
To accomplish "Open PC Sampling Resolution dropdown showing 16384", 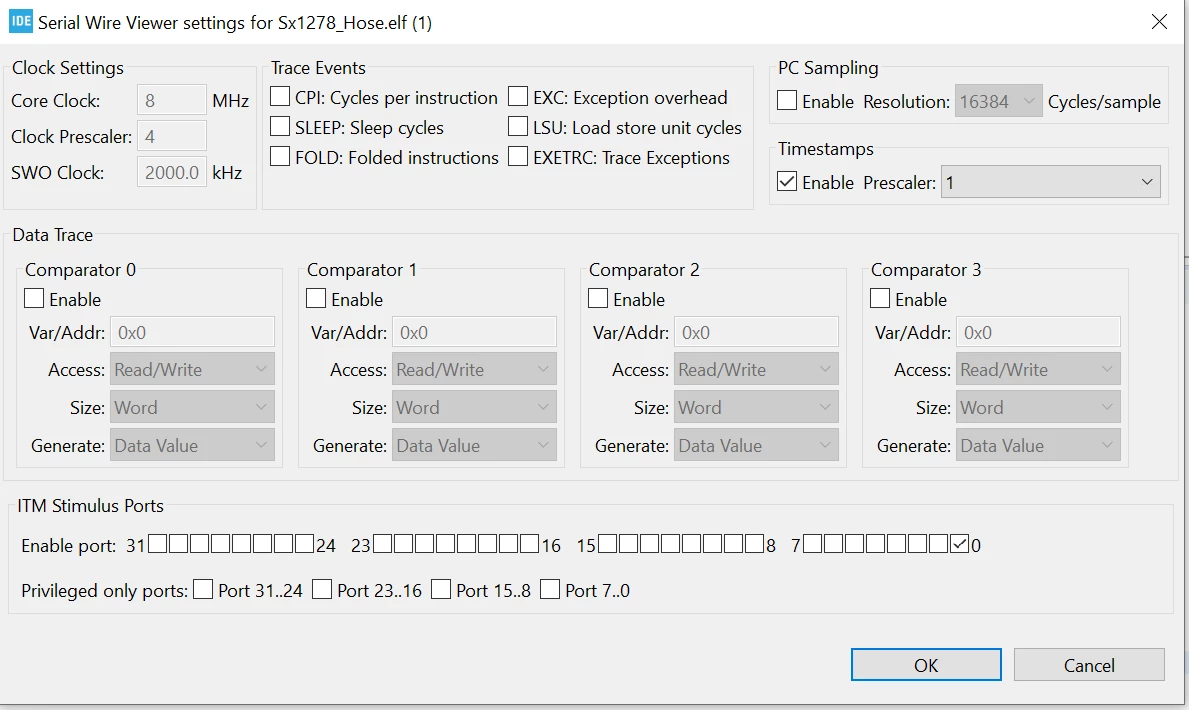I will 998,101.
